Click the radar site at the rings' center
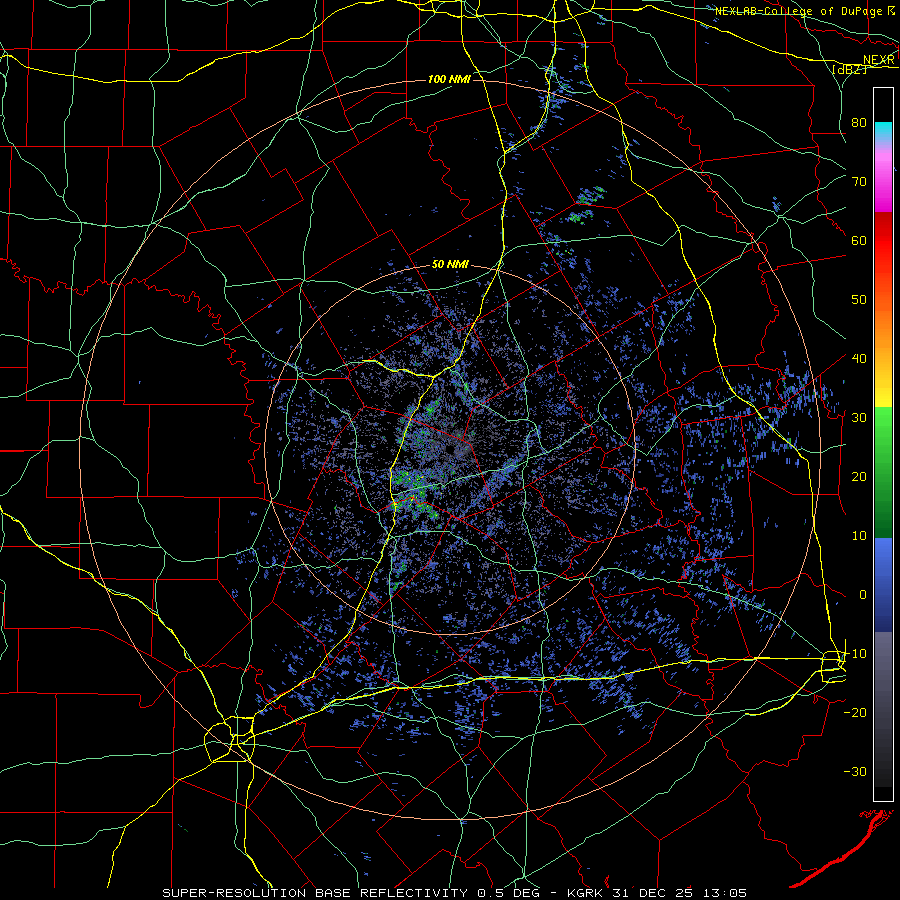This screenshot has height=900, width=900. coord(451,448)
